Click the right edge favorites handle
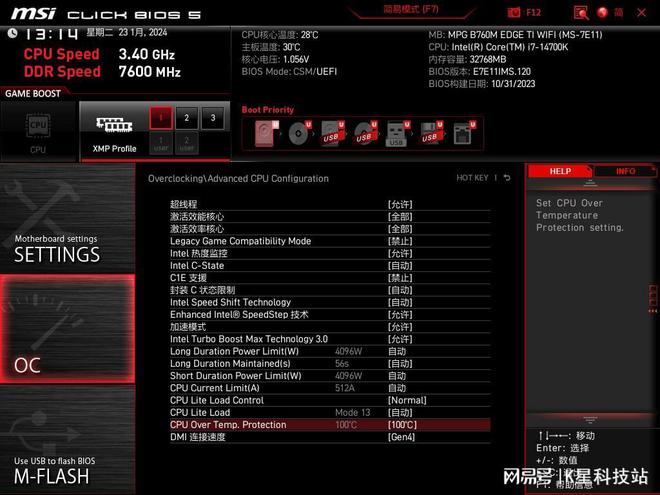This screenshot has height=495, width=660. (x=653, y=299)
